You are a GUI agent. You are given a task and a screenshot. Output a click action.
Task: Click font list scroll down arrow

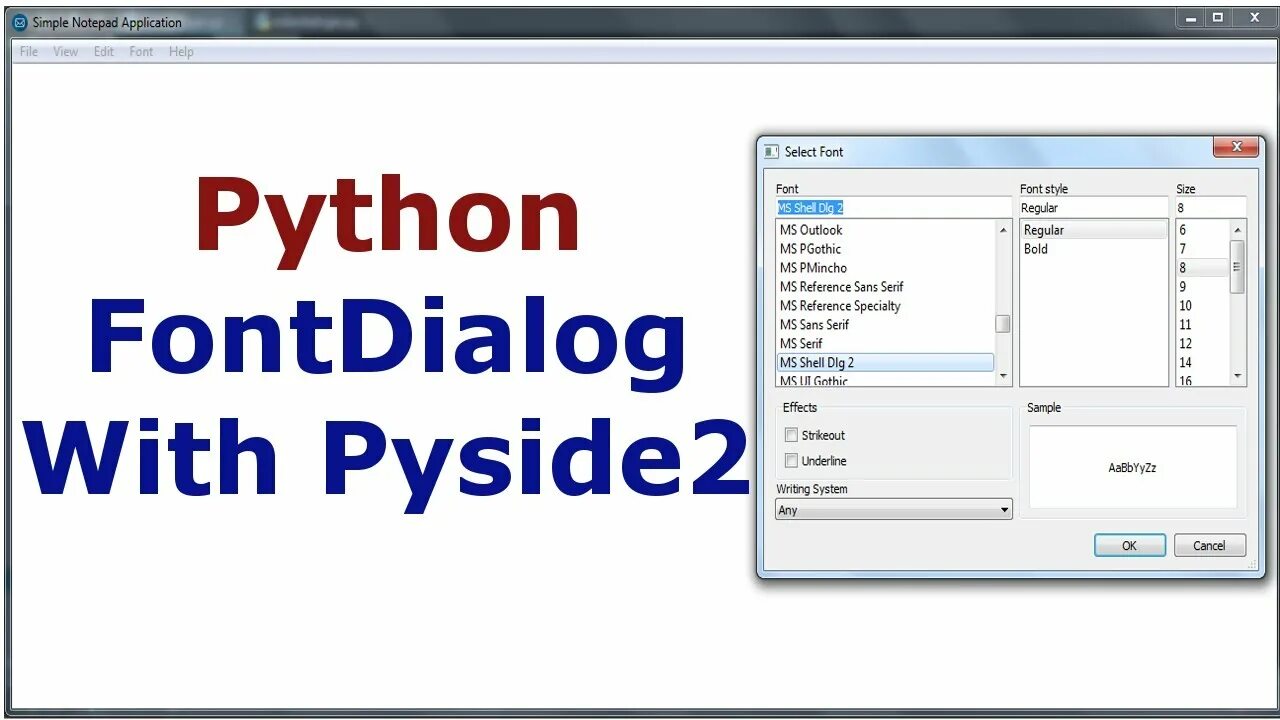click(x=1003, y=376)
